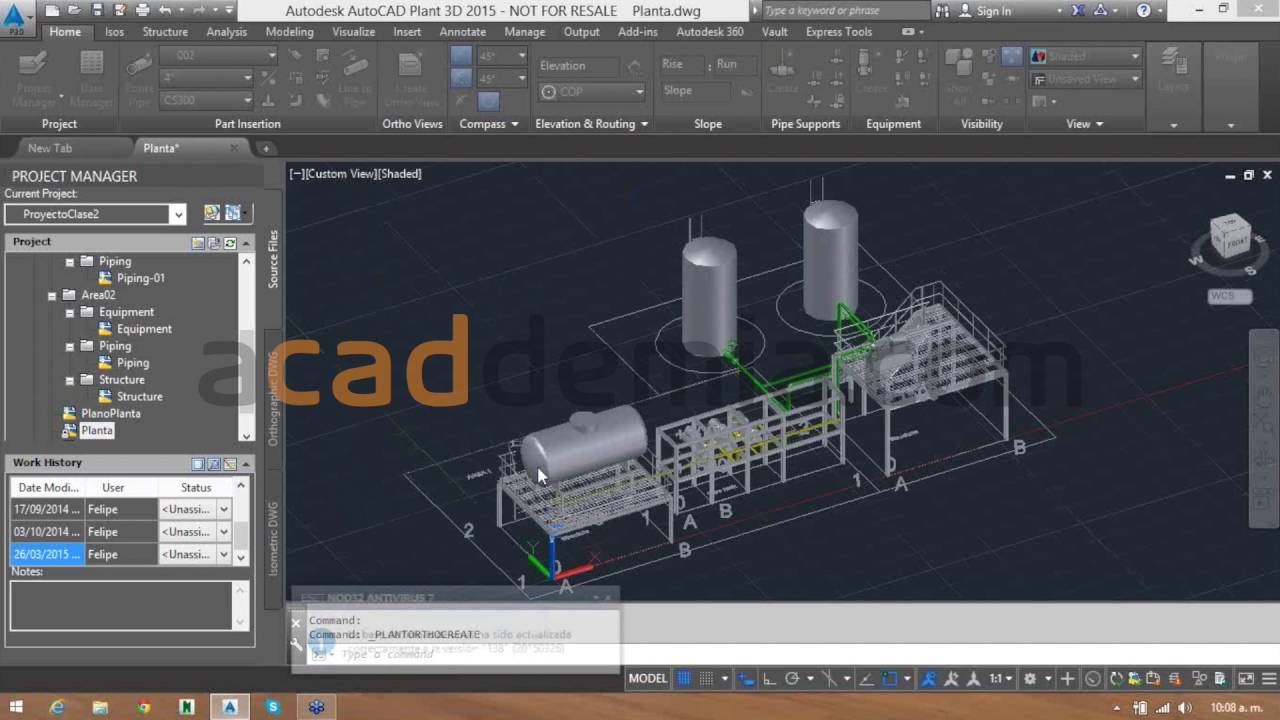Switch to the Structure ribbon tab

click(x=165, y=32)
